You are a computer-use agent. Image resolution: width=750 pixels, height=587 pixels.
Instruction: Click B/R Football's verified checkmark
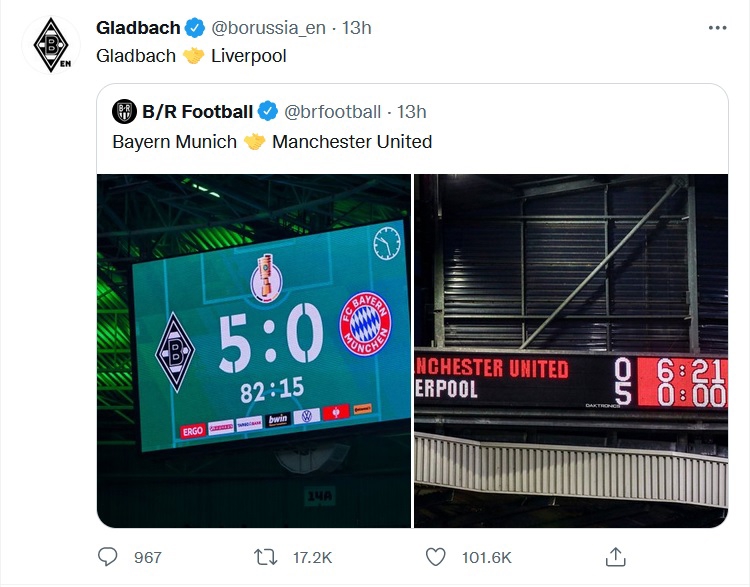pyautogui.click(x=269, y=112)
